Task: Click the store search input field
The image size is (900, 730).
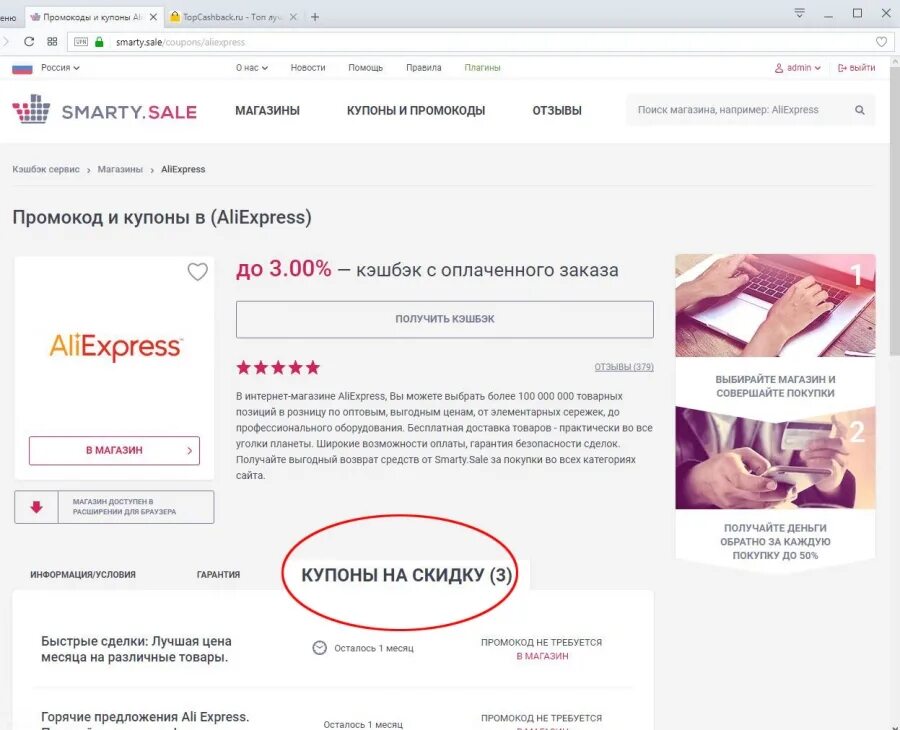Action: coord(740,110)
